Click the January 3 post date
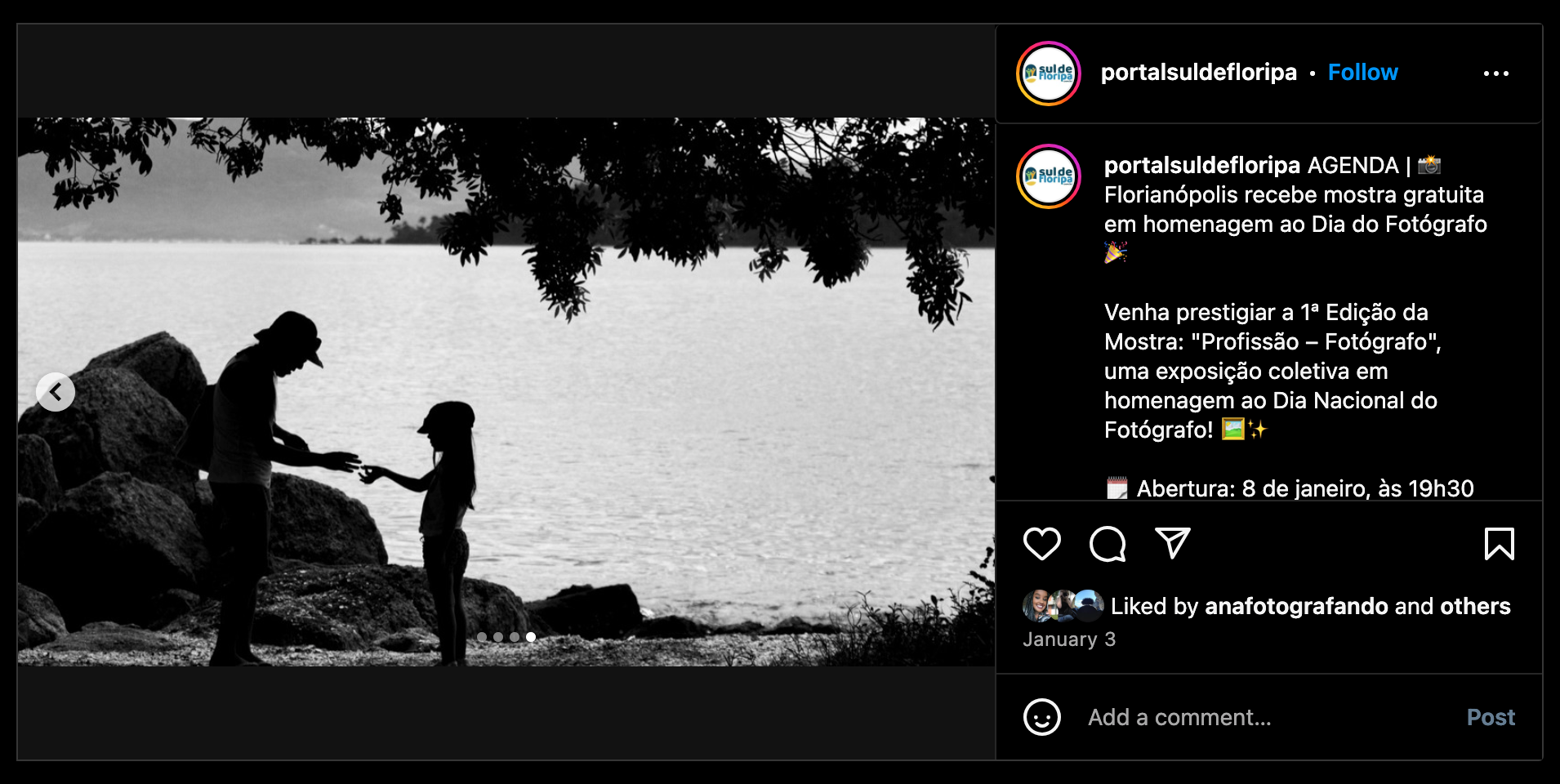 click(1069, 639)
